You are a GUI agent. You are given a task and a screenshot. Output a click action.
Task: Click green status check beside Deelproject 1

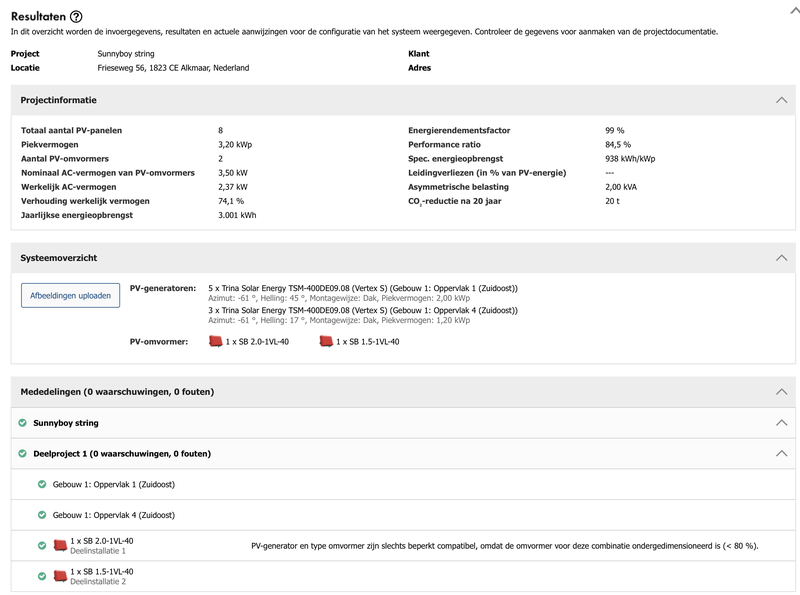[23, 453]
